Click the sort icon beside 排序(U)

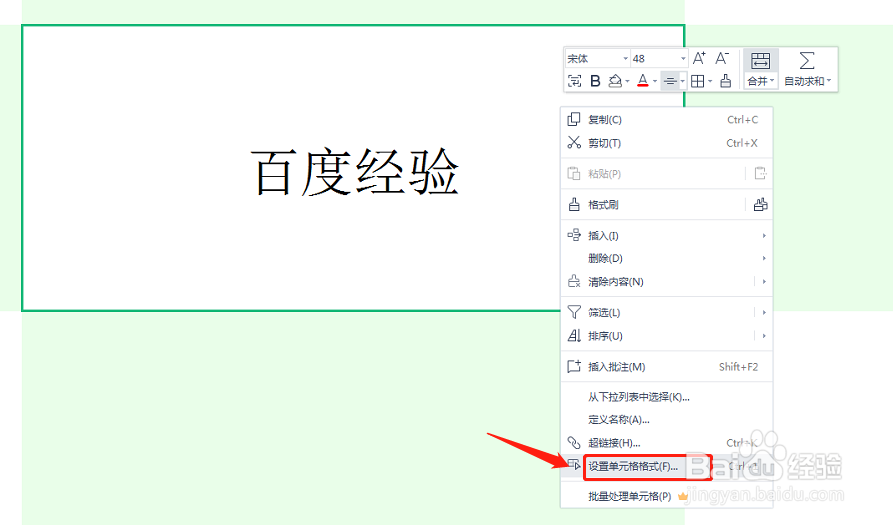[x=574, y=335]
